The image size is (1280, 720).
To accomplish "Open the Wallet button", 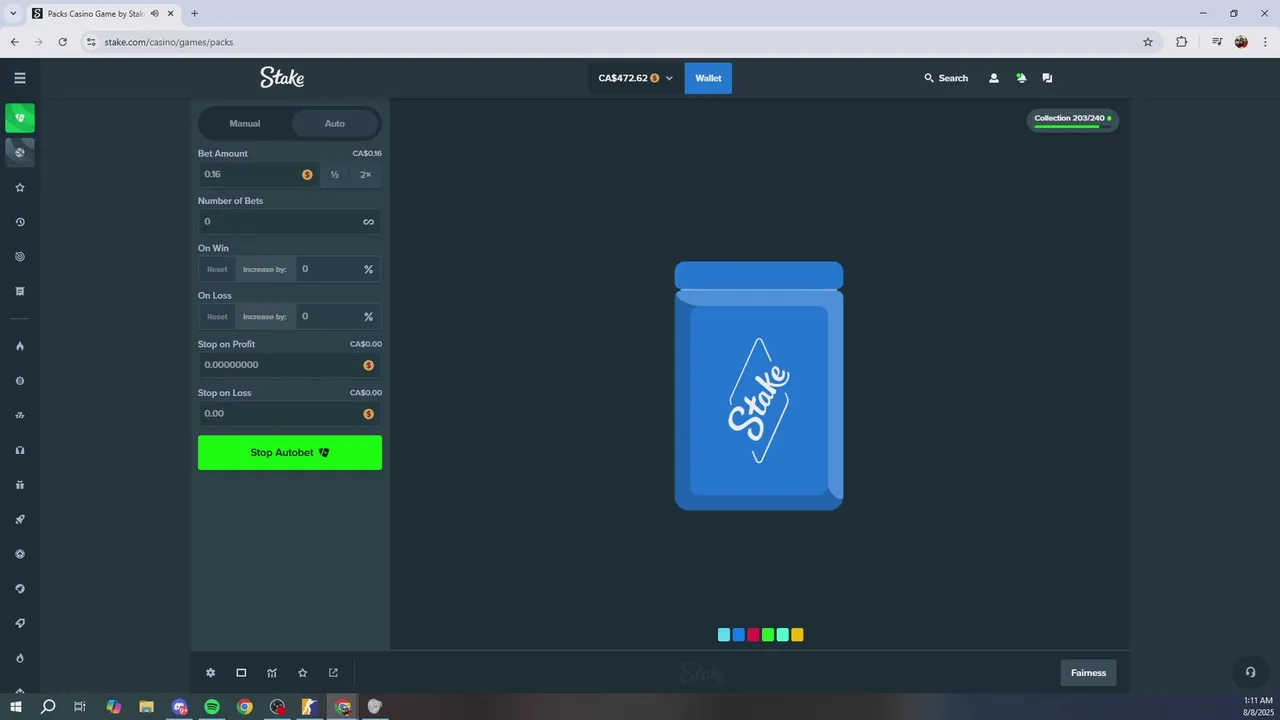I will pyautogui.click(x=708, y=78).
